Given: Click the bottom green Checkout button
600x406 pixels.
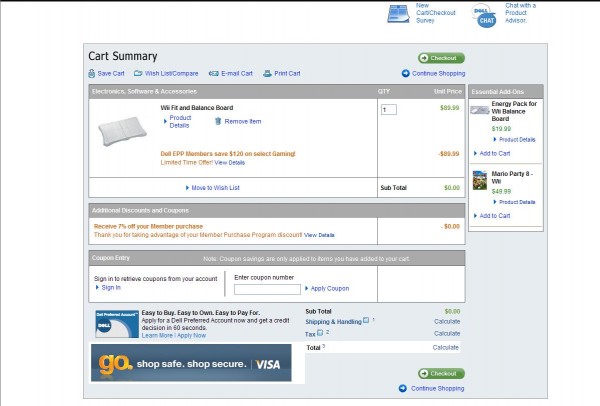Looking at the screenshot, I should pyautogui.click(x=441, y=373).
